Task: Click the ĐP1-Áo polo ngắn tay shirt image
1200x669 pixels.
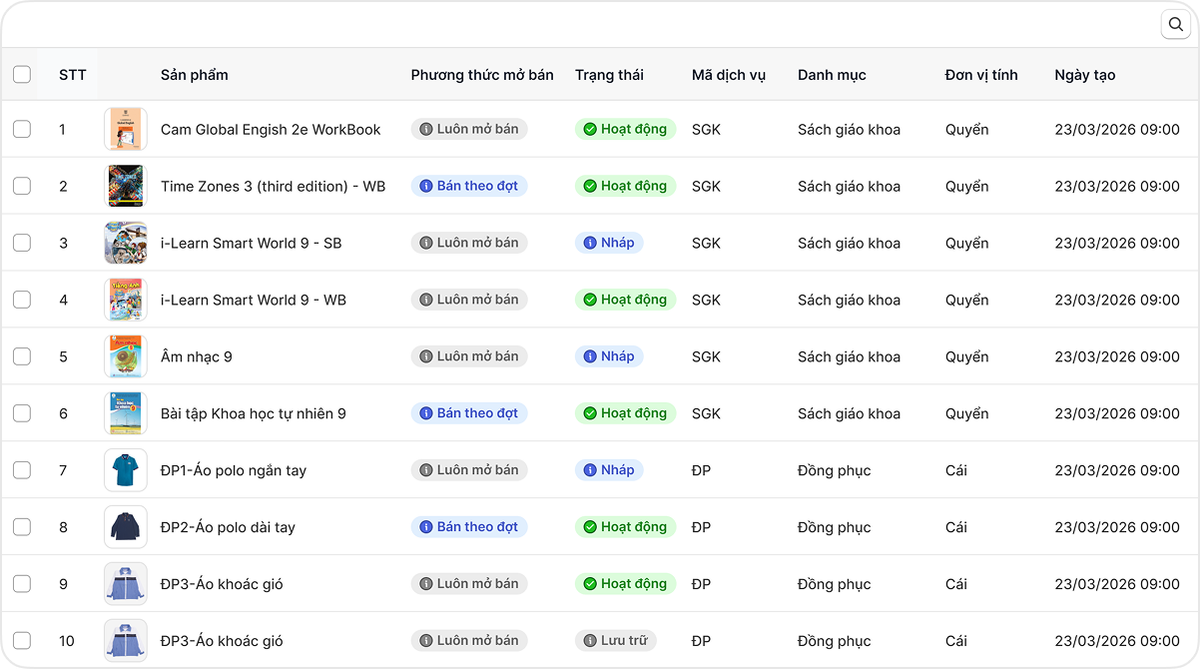Action: (x=126, y=470)
